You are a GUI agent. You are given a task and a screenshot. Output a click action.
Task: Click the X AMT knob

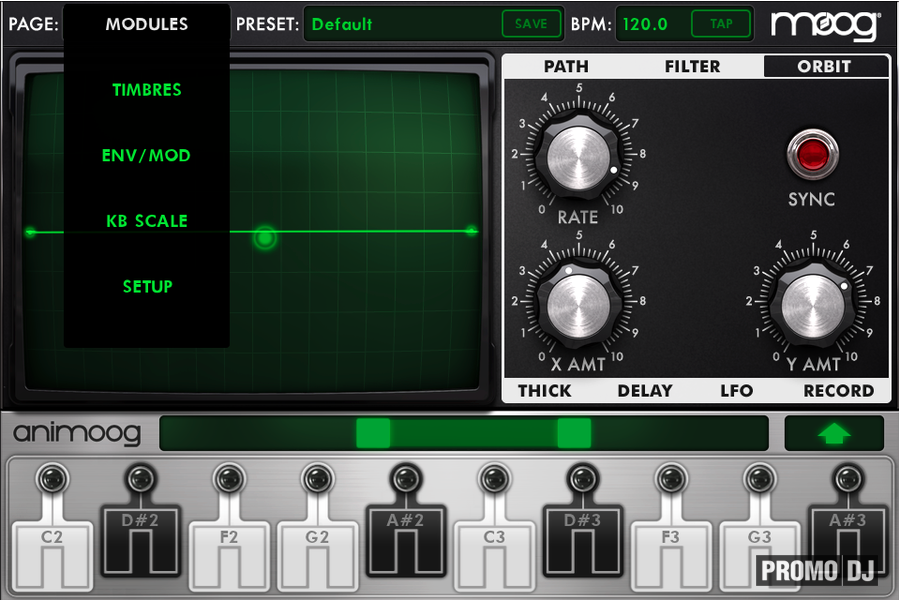tap(579, 305)
